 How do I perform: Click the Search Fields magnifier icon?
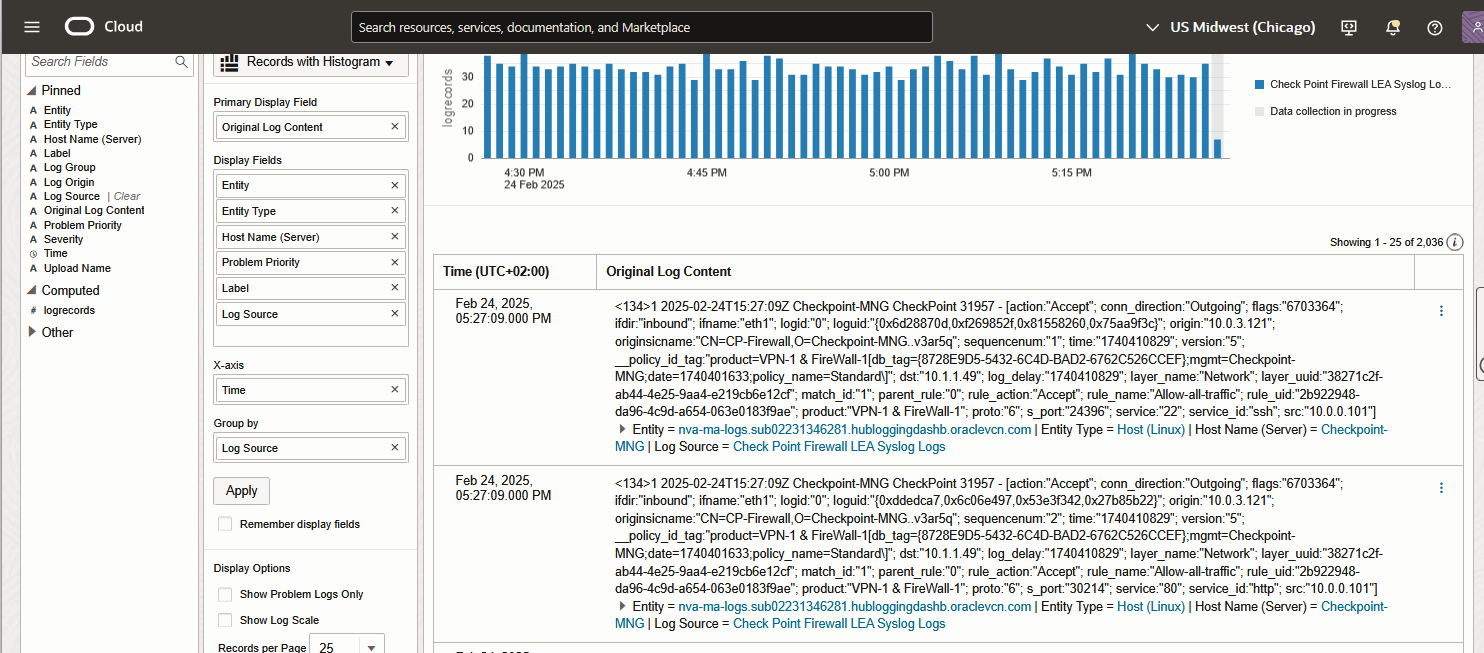(x=182, y=62)
